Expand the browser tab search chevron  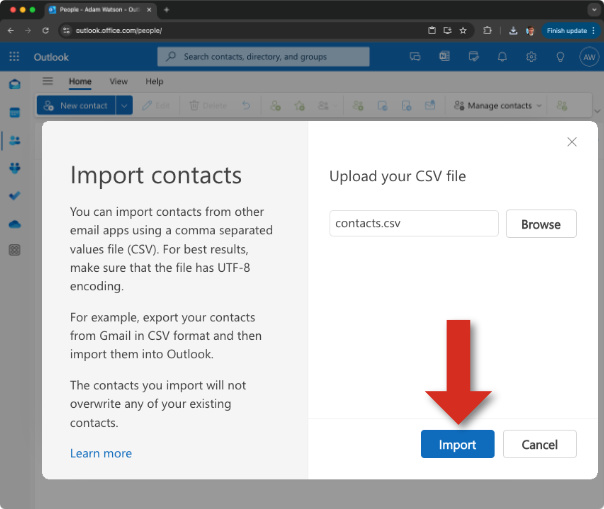tap(594, 10)
